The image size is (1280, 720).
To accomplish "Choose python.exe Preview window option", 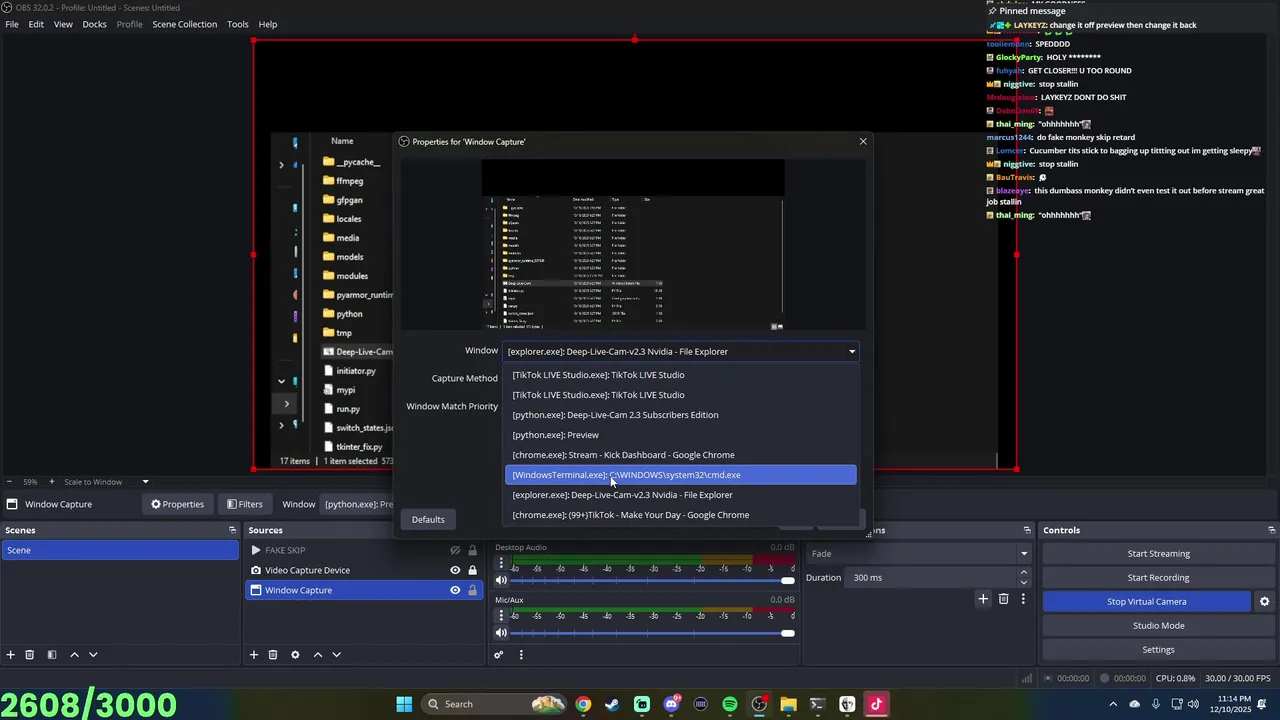I will pyautogui.click(x=681, y=435).
